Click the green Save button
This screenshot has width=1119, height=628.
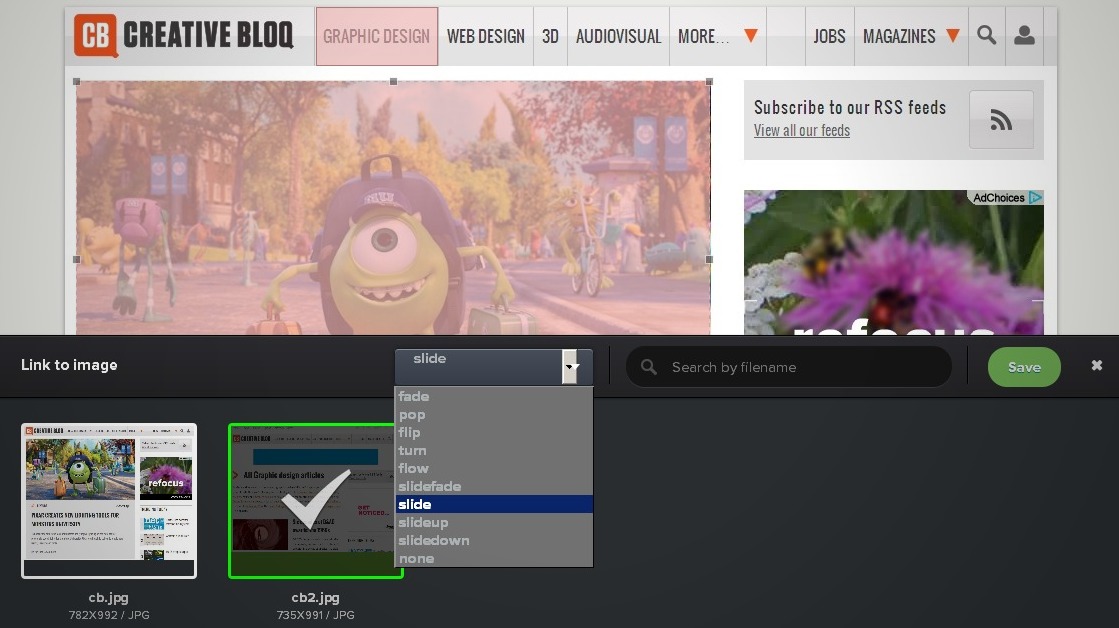1024,367
